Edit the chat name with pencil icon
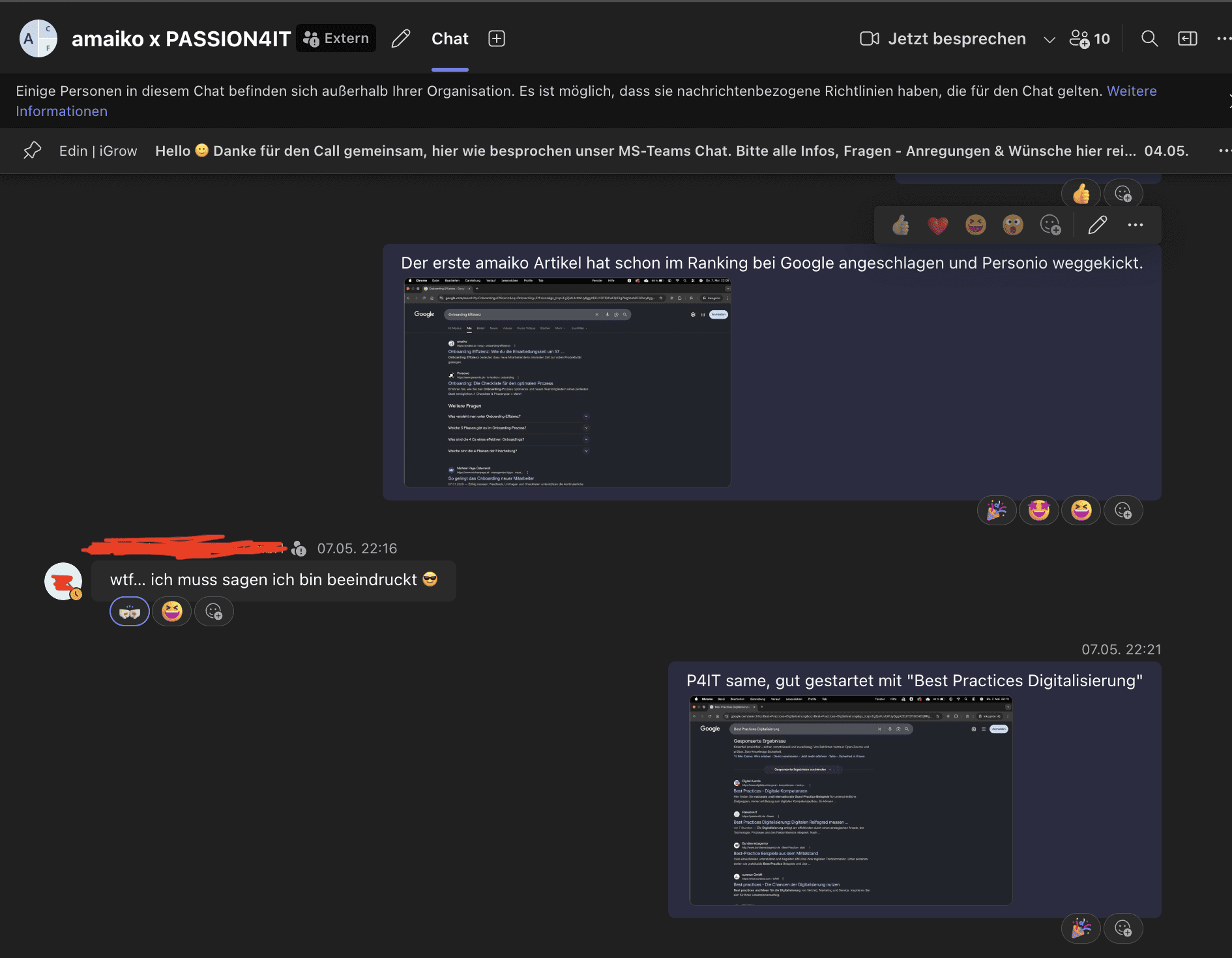 point(401,38)
